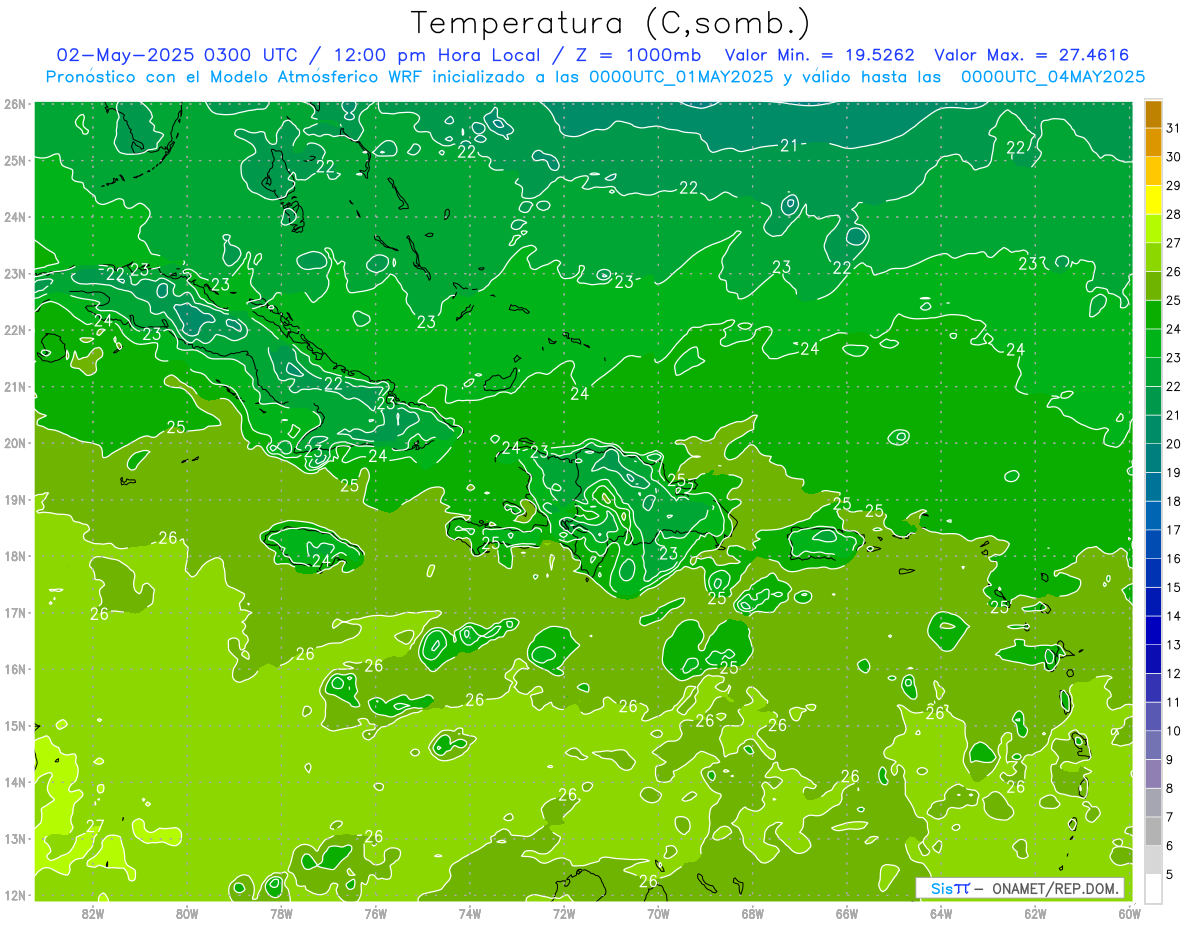Image resolution: width=1200 pixels, height=927 pixels.
Task: Click the "0000UTC_04MAY2025" valid-until time text
Action: click(1053, 76)
